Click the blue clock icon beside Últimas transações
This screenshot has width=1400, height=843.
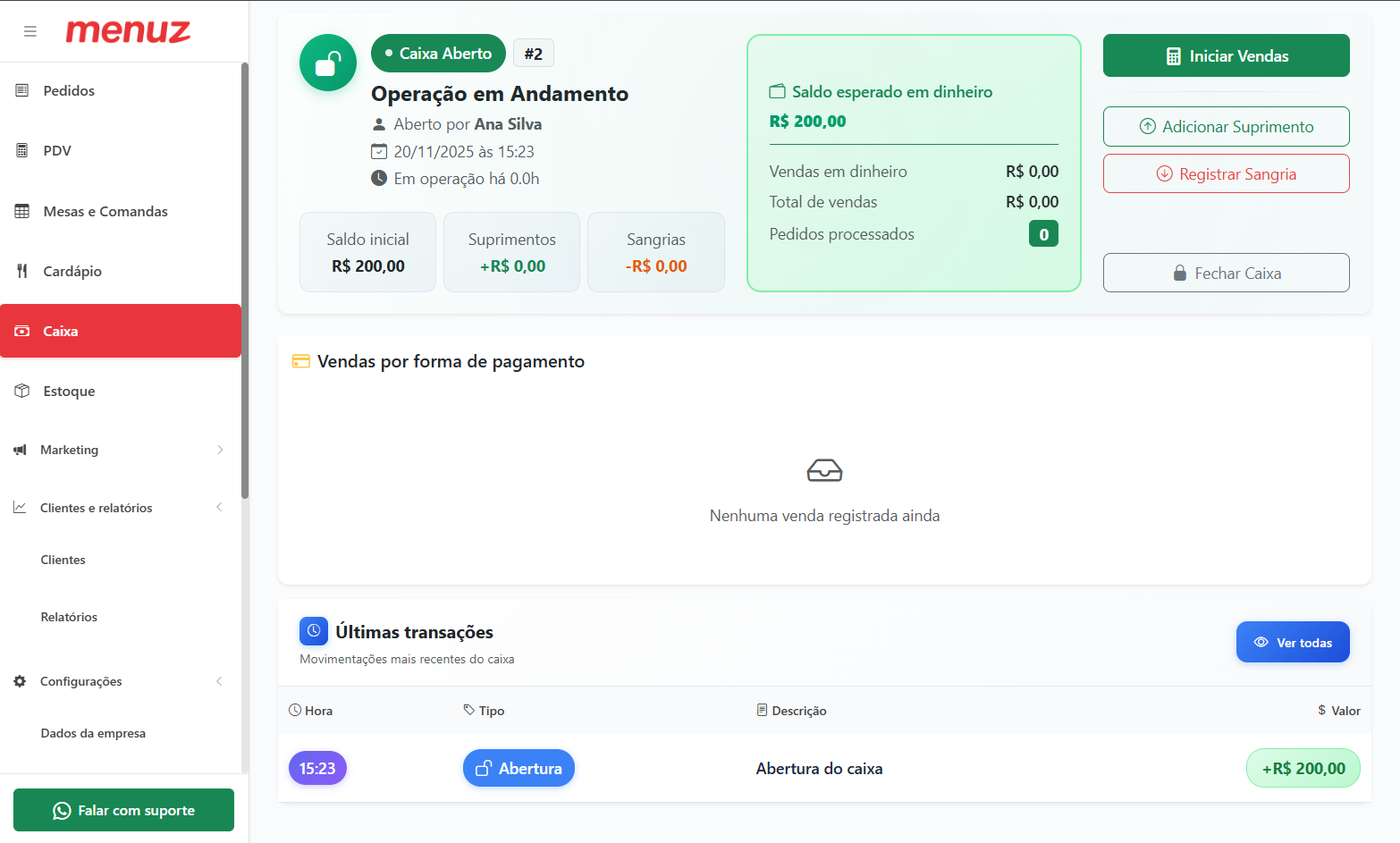[x=314, y=631]
